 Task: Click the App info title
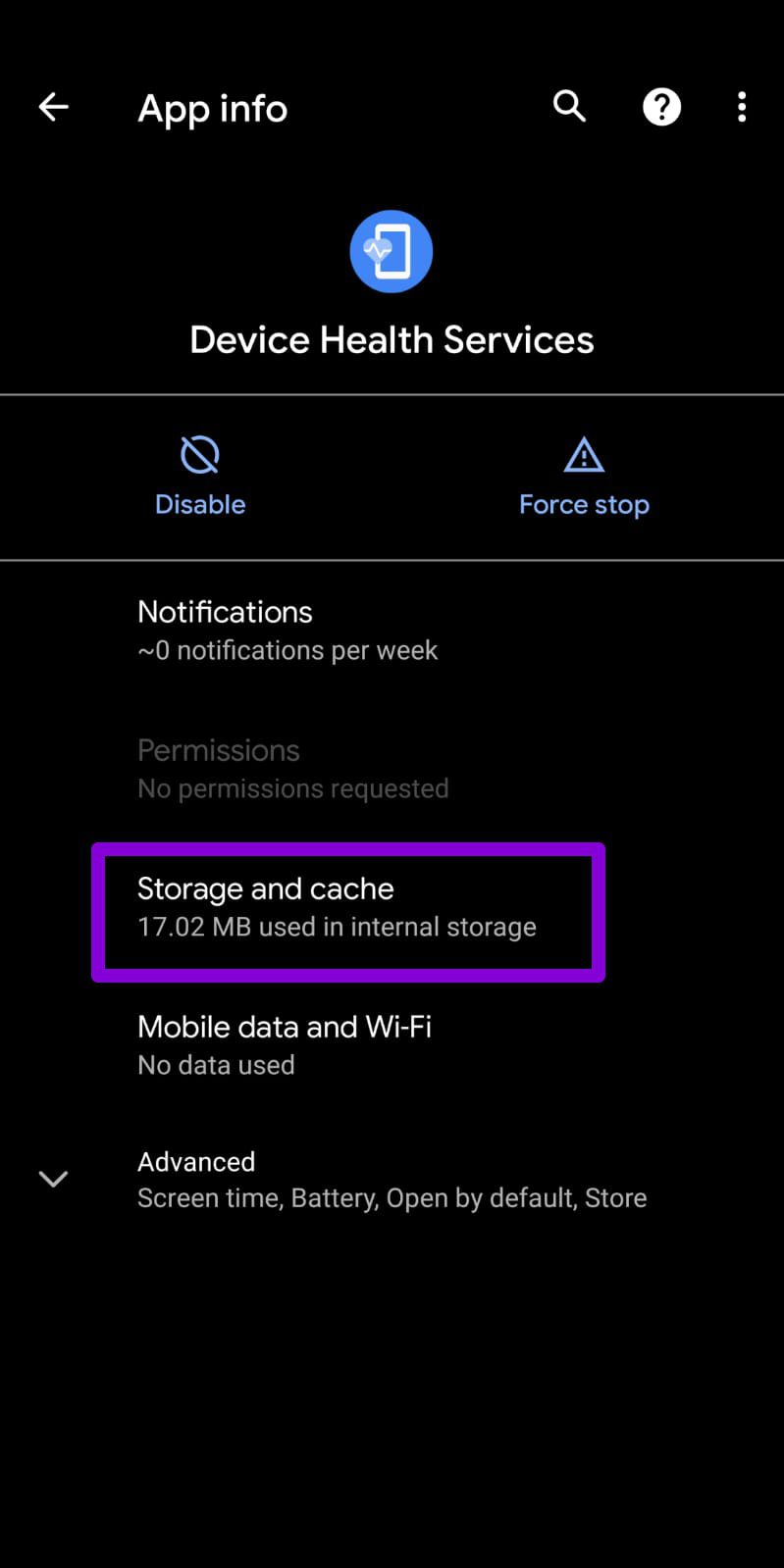213,109
